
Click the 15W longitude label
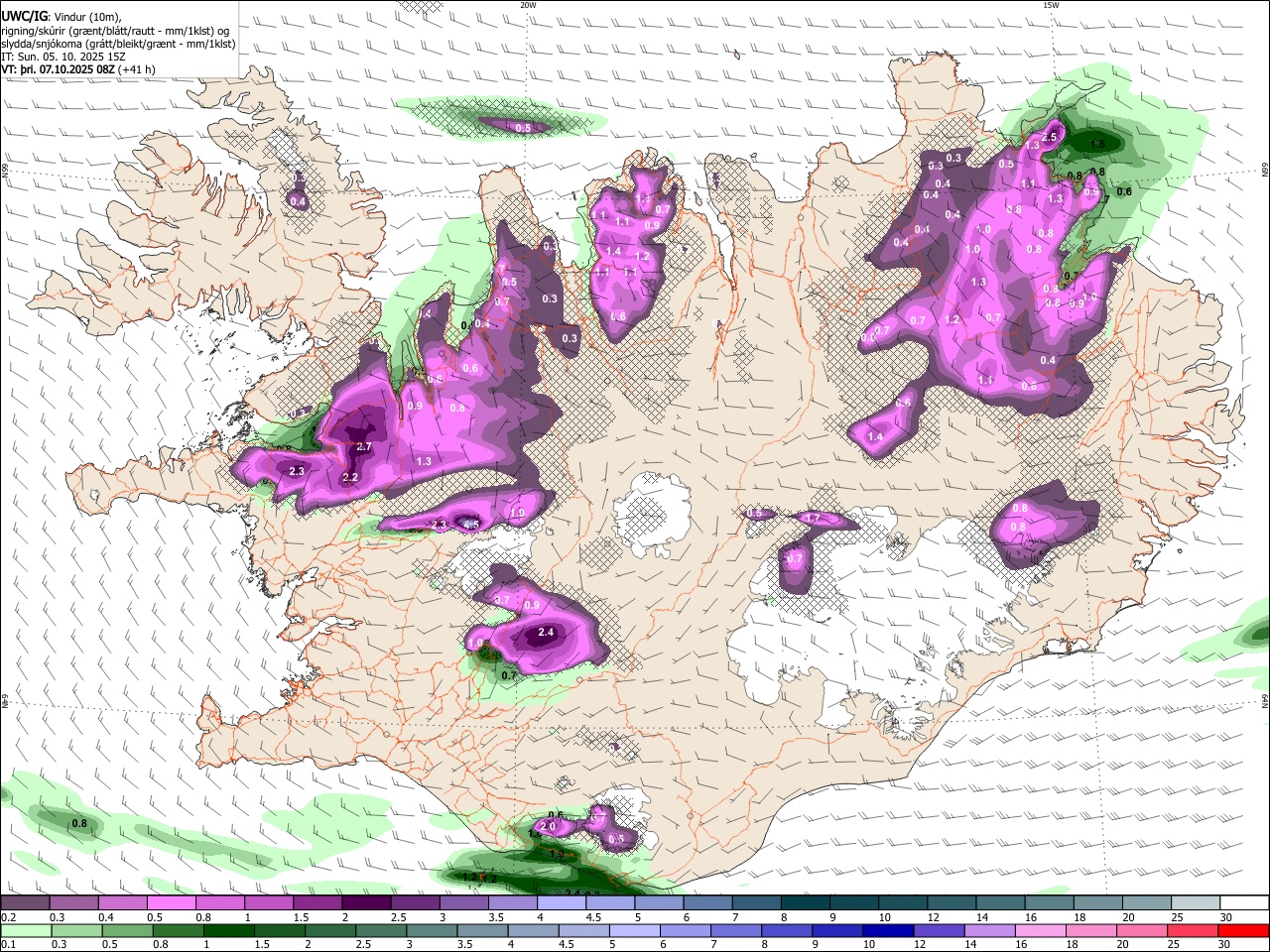1050,5
